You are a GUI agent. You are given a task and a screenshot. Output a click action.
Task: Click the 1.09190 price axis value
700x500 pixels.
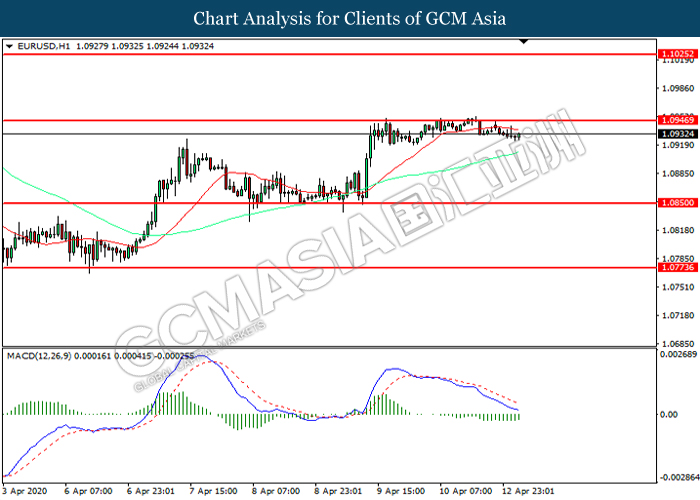click(678, 145)
